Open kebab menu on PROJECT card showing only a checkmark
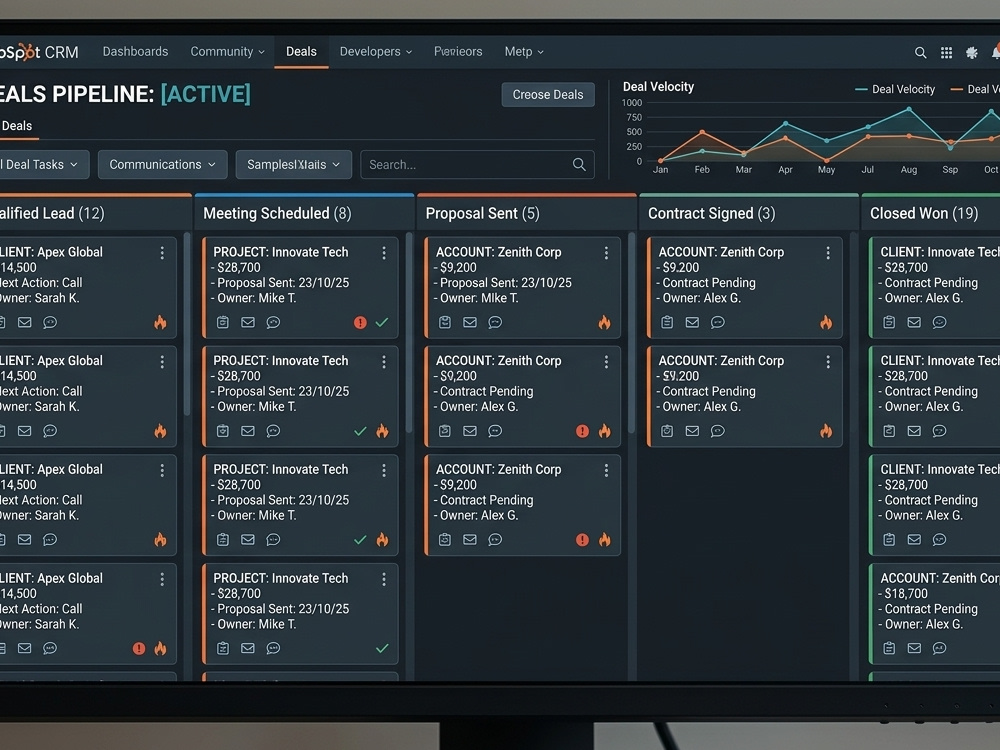 click(384, 579)
